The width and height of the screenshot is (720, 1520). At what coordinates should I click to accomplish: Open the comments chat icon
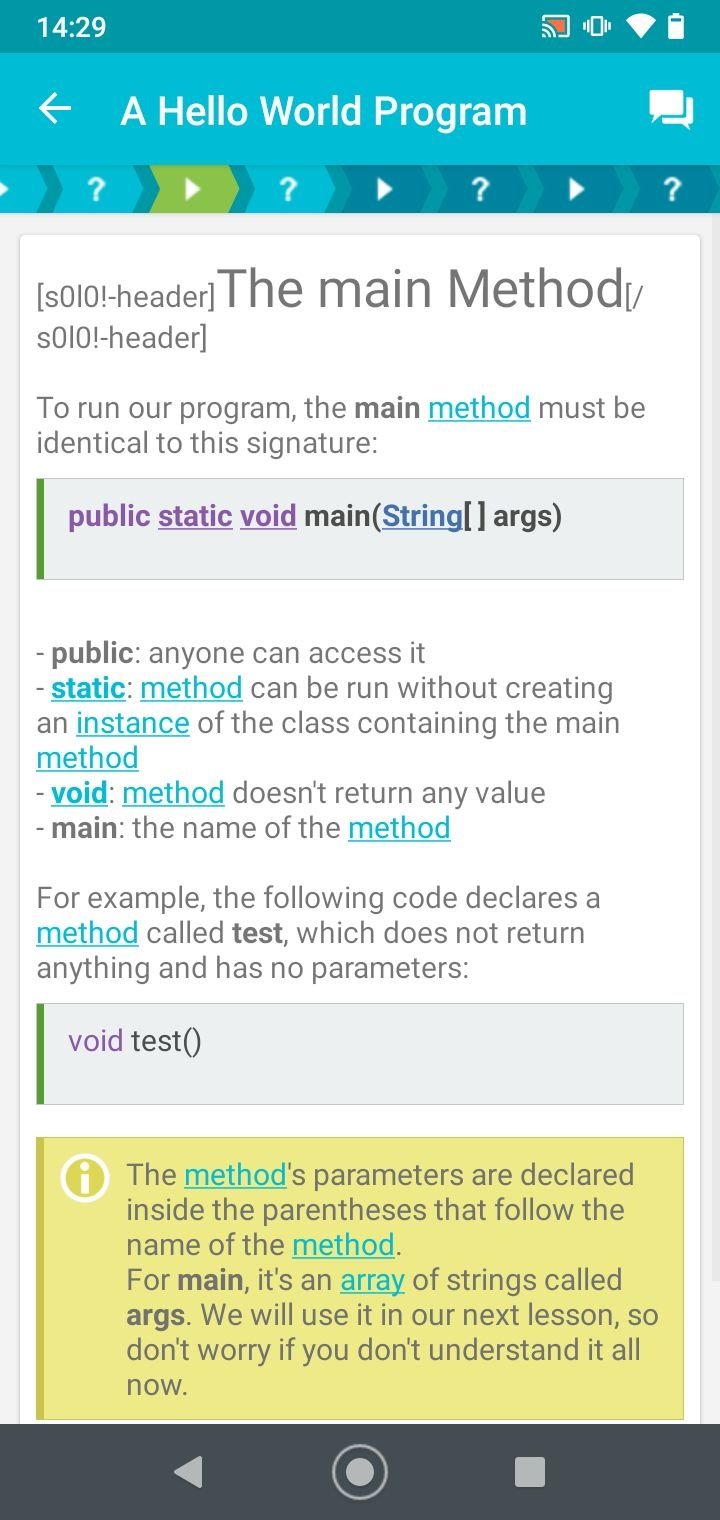coord(670,110)
